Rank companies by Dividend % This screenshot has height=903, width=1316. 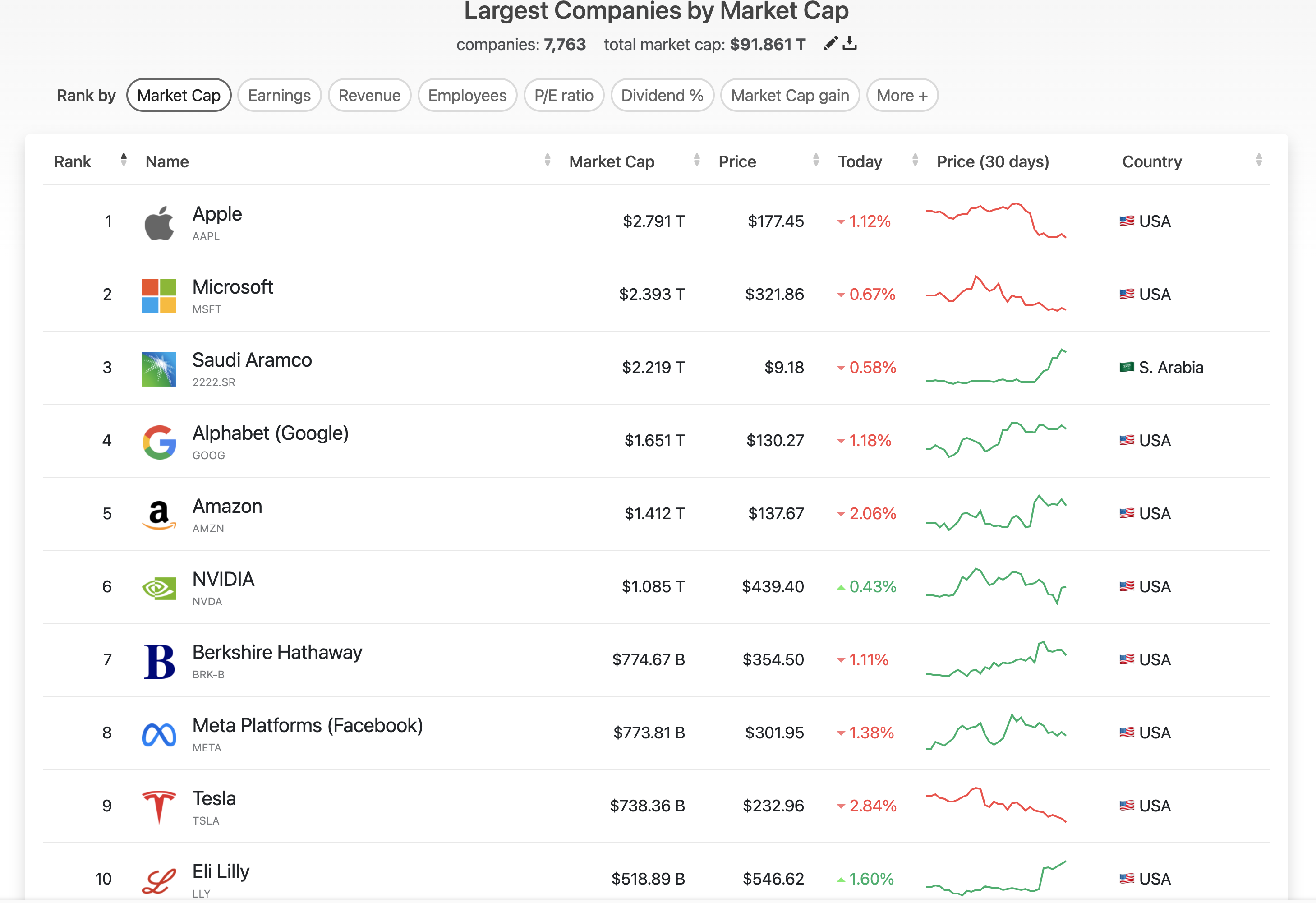[x=662, y=95]
